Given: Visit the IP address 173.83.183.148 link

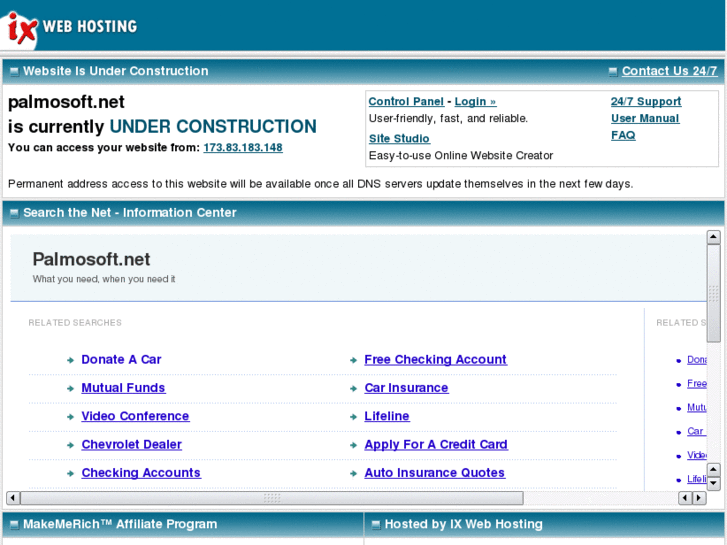Looking at the screenshot, I should point(243,147).
